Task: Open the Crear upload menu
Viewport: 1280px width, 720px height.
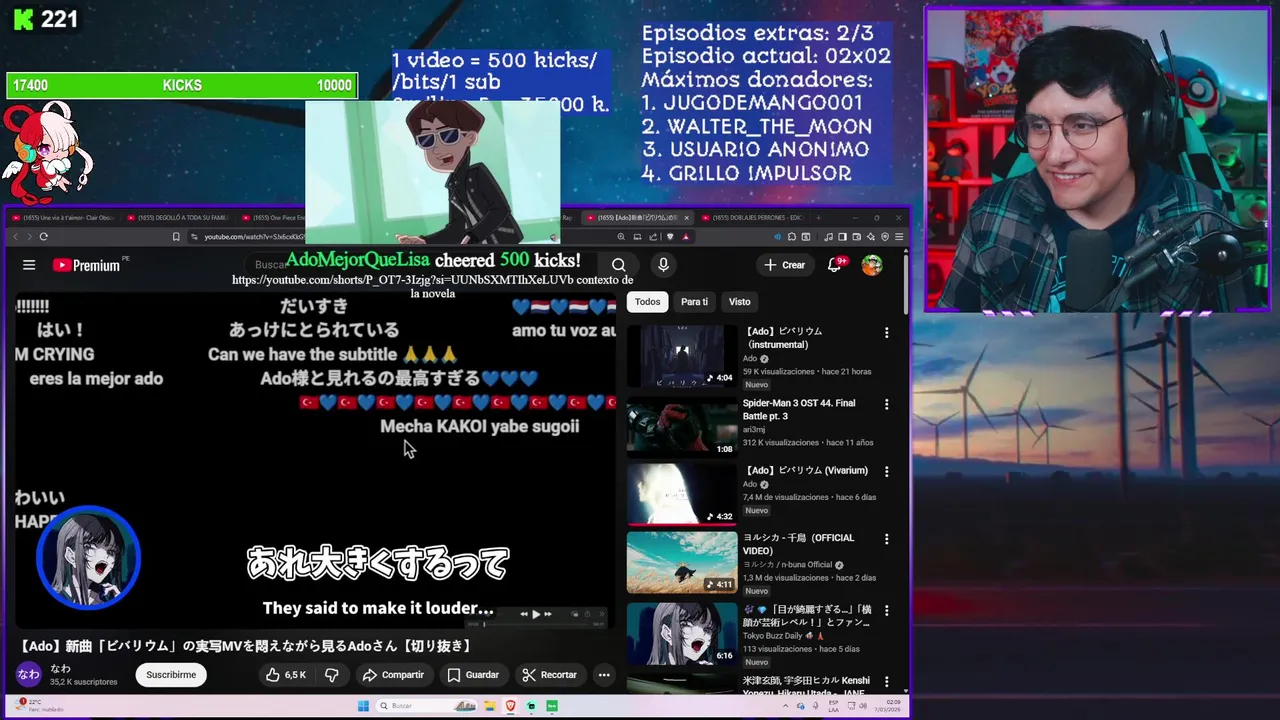Action: coord(785,265)
